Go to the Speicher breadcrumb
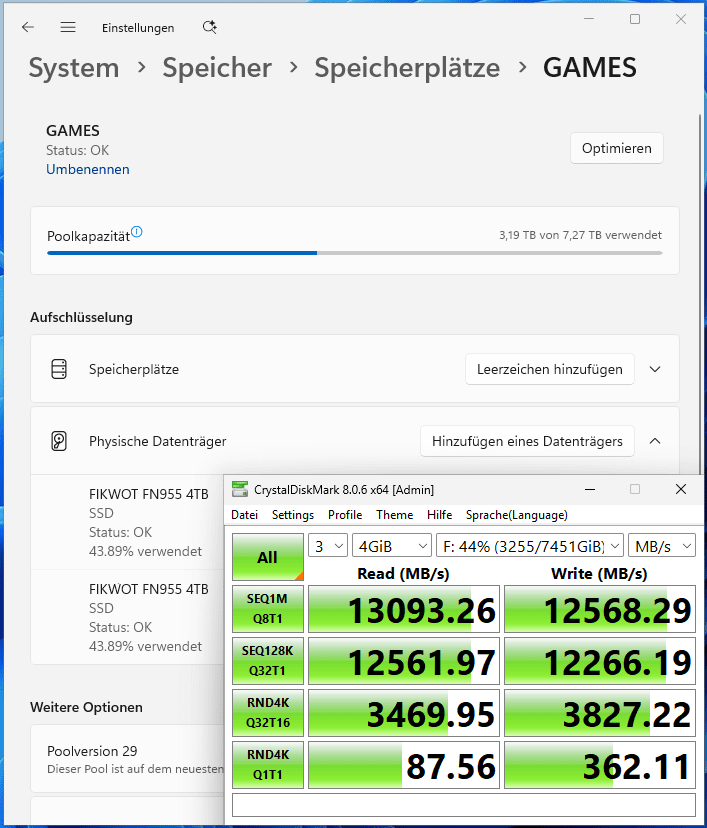The height and width of the screenshot is (828, 707). pyautogui.click(x=217, y=68)
